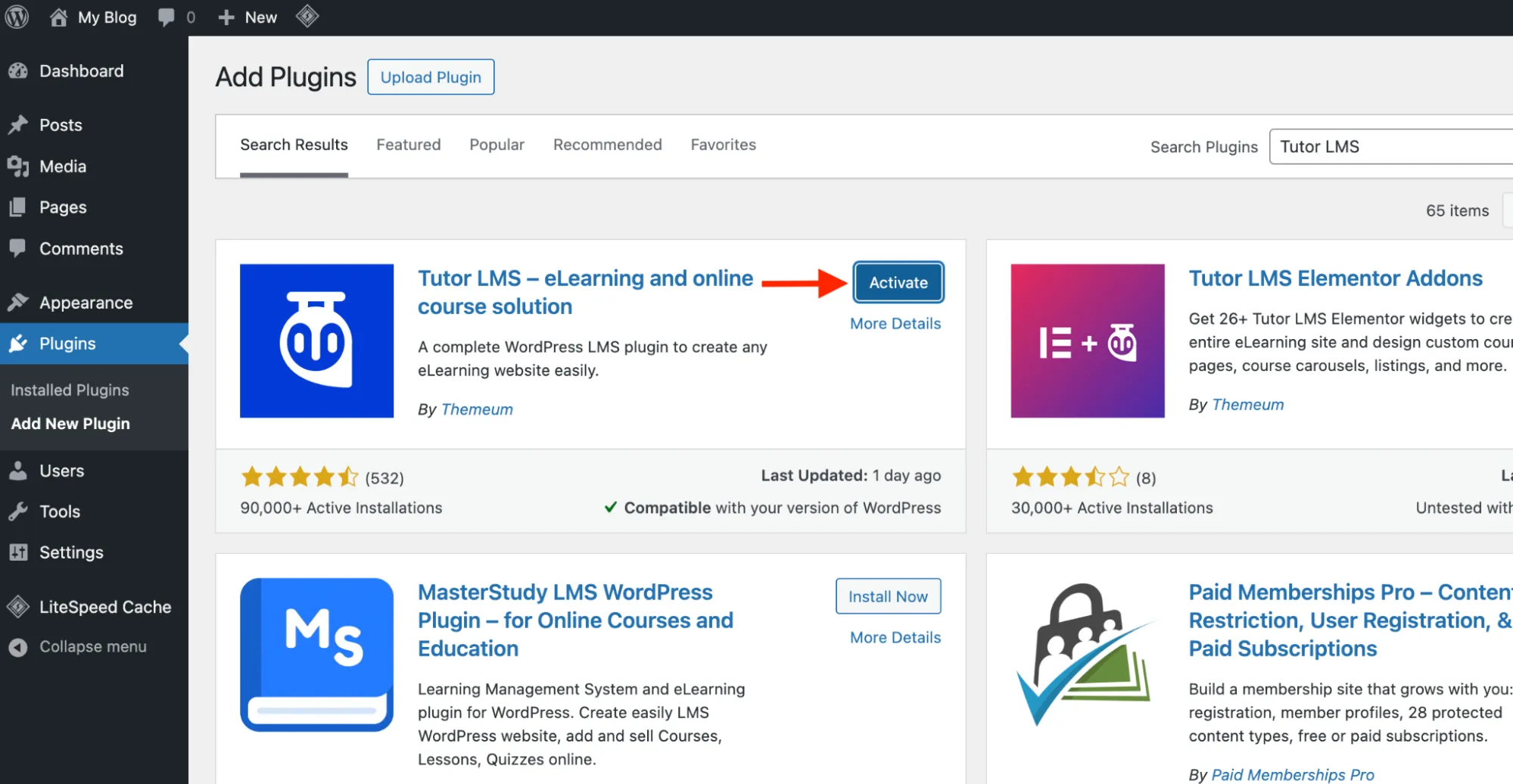Open Tutor LMS eLearning plugin title link
The height and width of the screenshot is (784, 1513).
pyautogui.click(x=586, y=292)
